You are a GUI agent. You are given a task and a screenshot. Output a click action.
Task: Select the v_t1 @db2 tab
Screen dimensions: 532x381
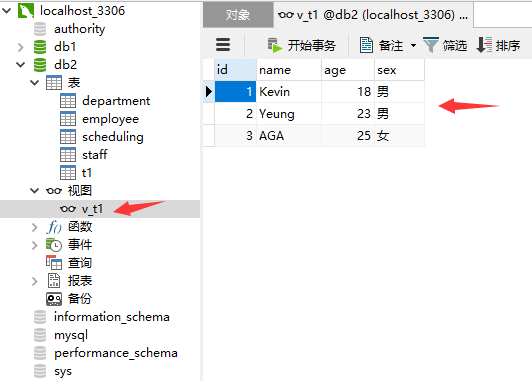(x=373, y=15)
